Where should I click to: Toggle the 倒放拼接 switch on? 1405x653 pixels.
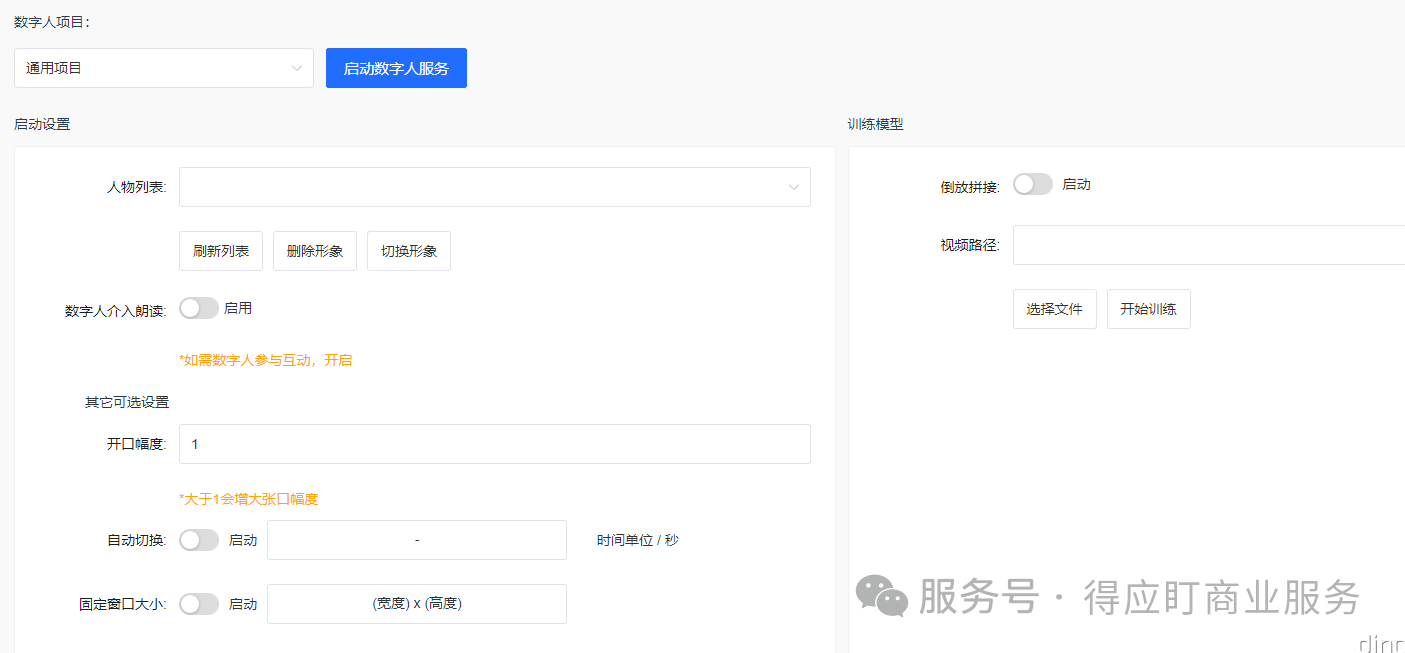coord(1032,183)
